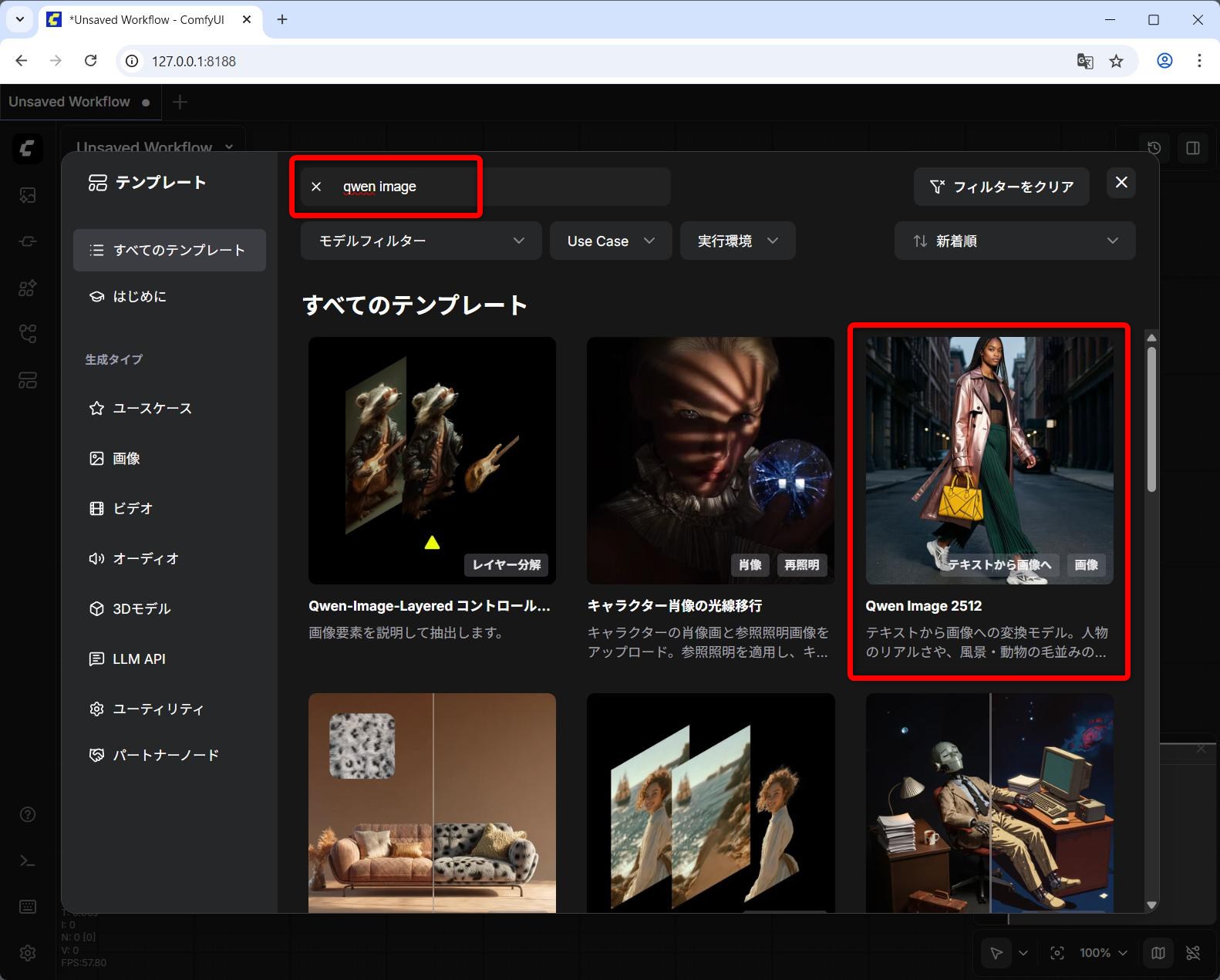Open the 実行環境 dropdown

pyautogui.click(x=737, y=241)
